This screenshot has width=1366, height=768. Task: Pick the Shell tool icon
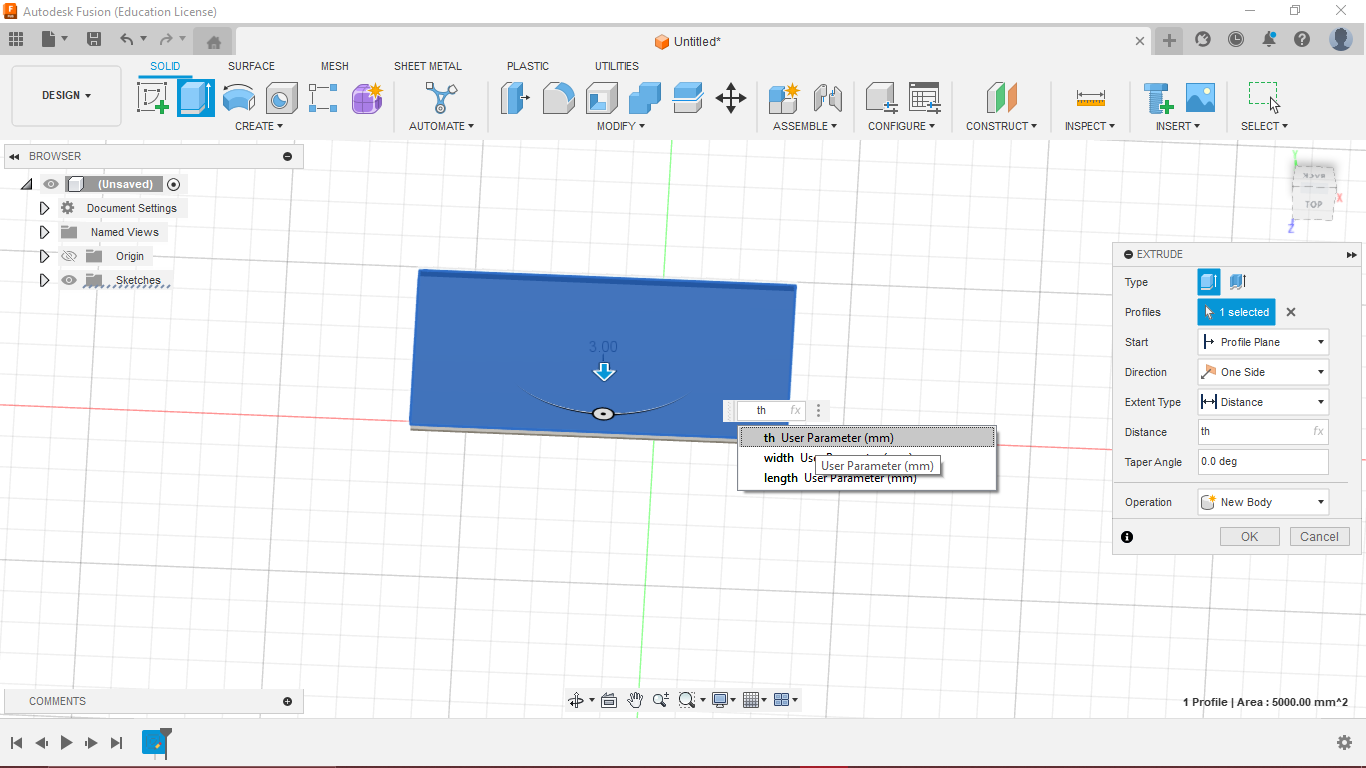[x=601, y=98]
